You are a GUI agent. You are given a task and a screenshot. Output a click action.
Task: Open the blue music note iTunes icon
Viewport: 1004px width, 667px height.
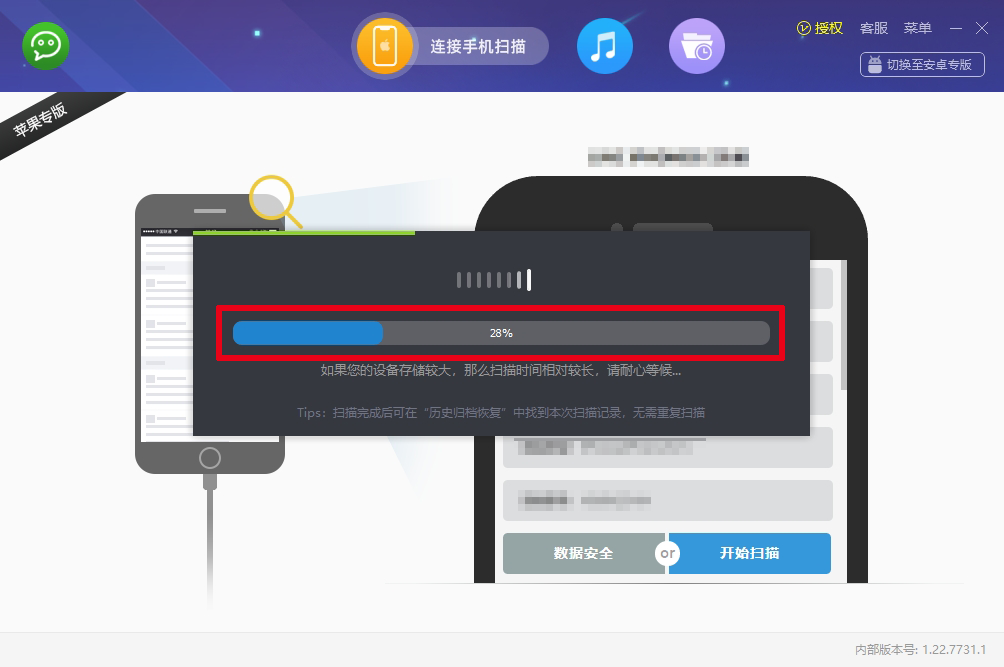pyautogui.click(x=604, y=46)
